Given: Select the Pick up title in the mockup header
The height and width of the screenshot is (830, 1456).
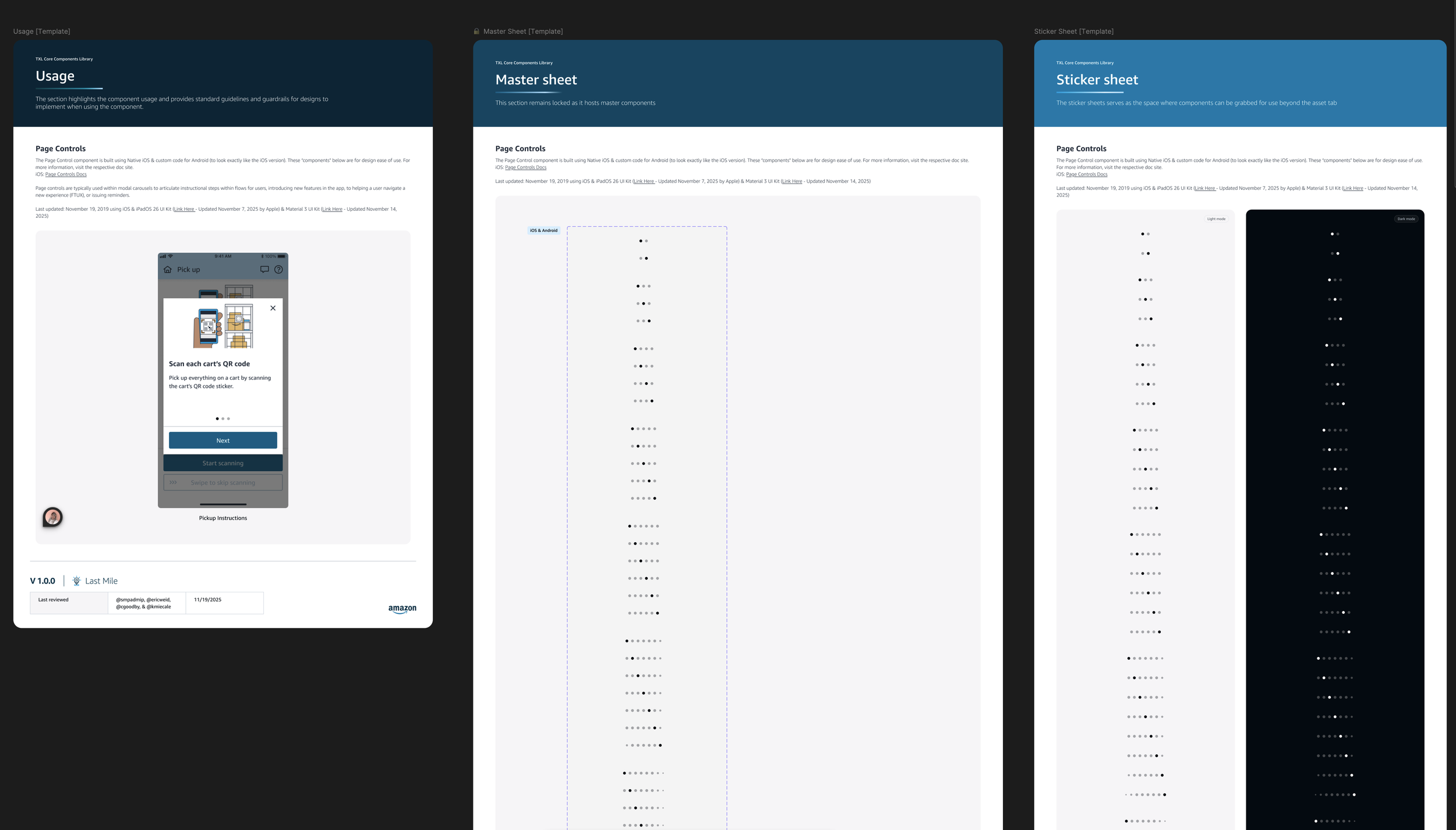Looking at the screenshot, I should pyautogui.click(x=188, y=270).
